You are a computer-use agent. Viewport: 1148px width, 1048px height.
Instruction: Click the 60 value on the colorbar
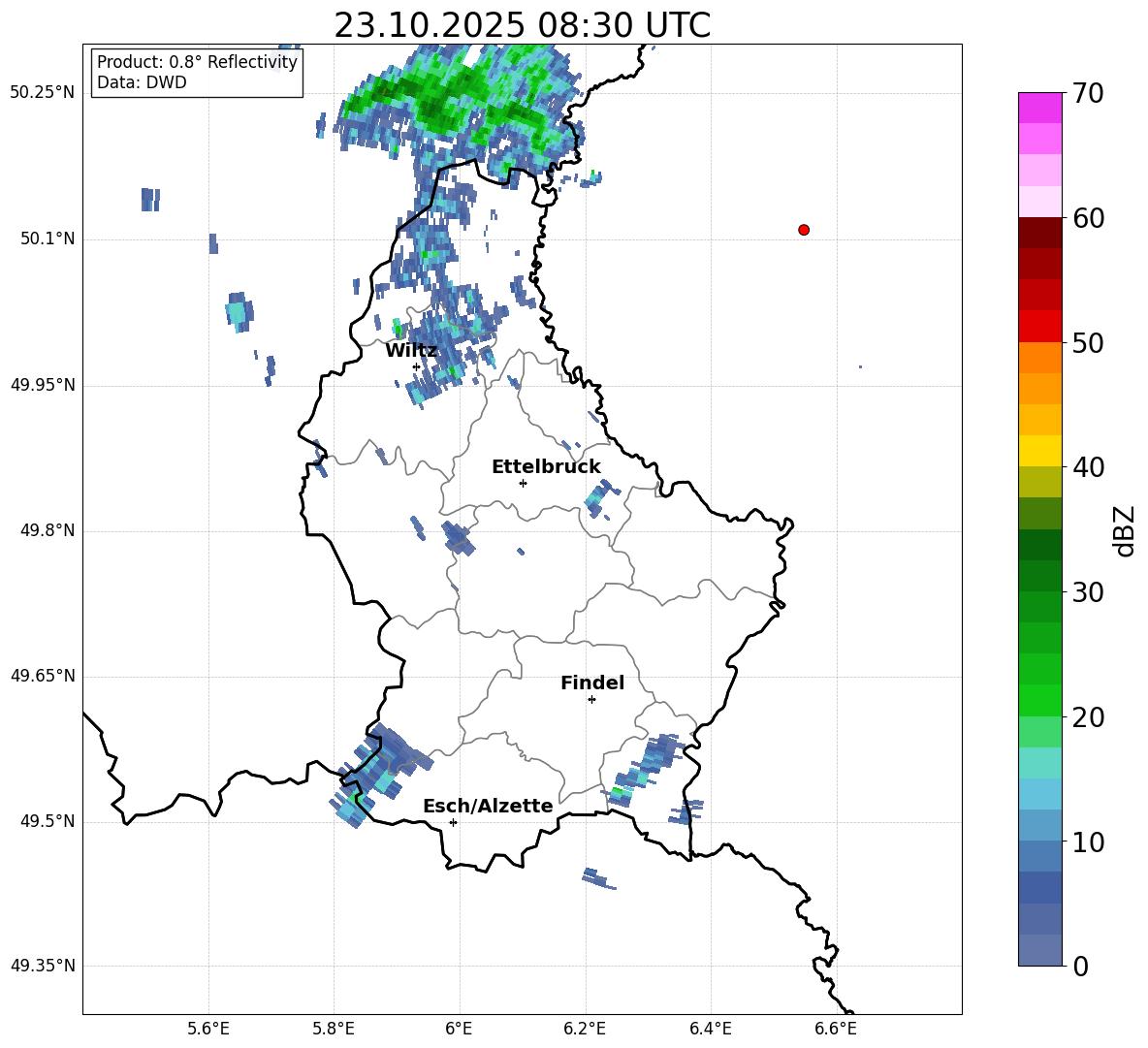[1089, 218]
